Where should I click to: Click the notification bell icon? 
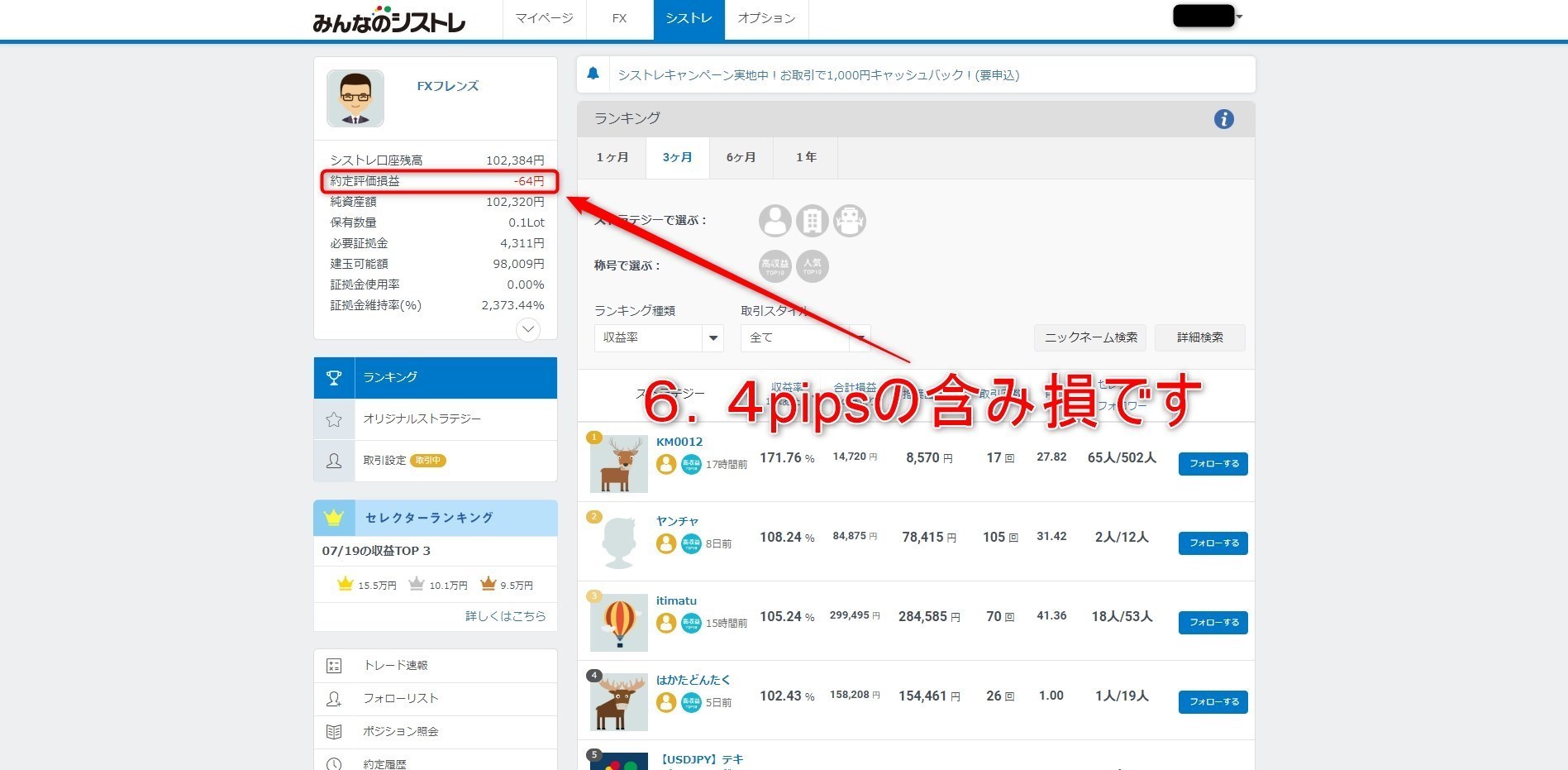[593, 74]
